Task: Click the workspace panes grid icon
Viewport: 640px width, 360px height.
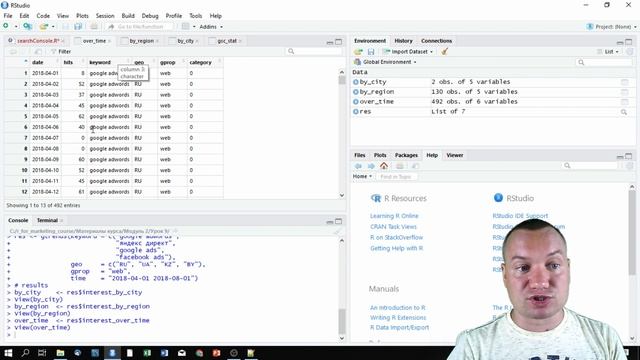Action: coord(185,27)
